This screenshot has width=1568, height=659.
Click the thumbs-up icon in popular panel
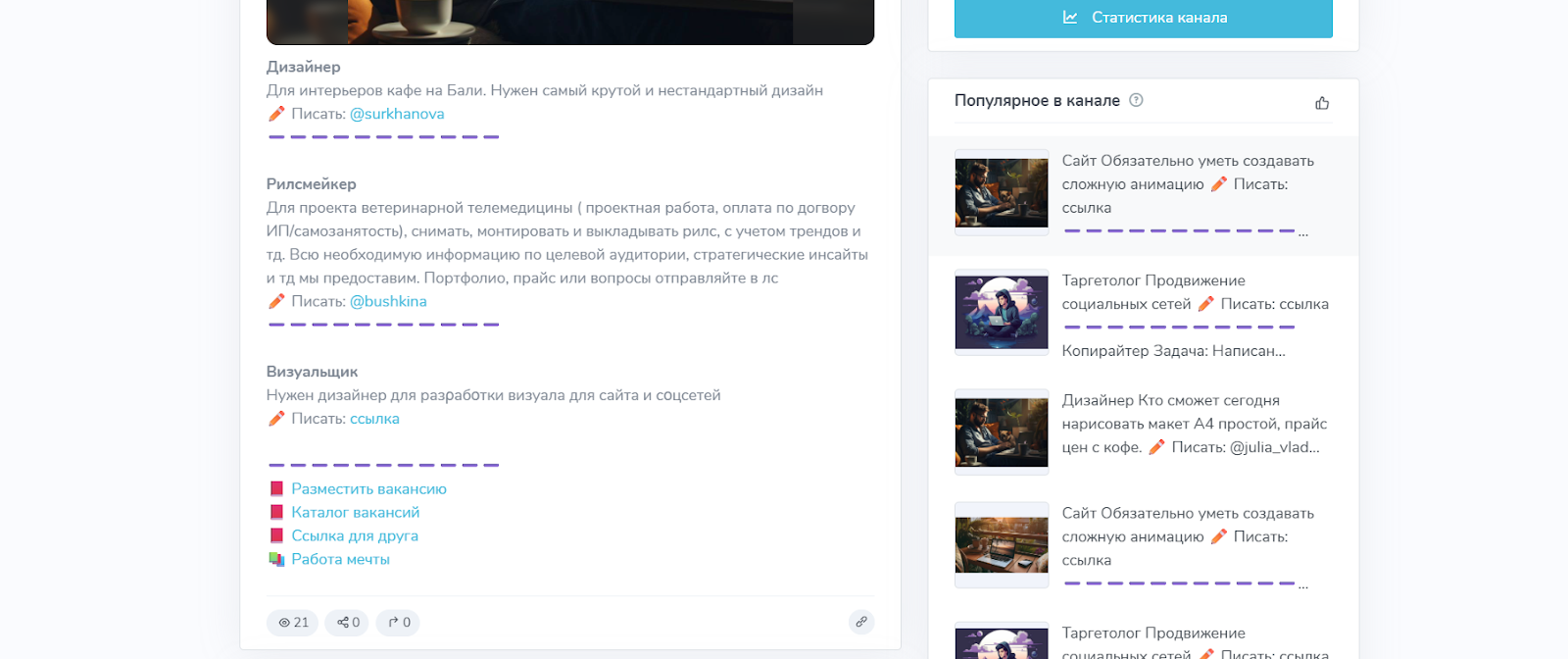click(1322, 103)
